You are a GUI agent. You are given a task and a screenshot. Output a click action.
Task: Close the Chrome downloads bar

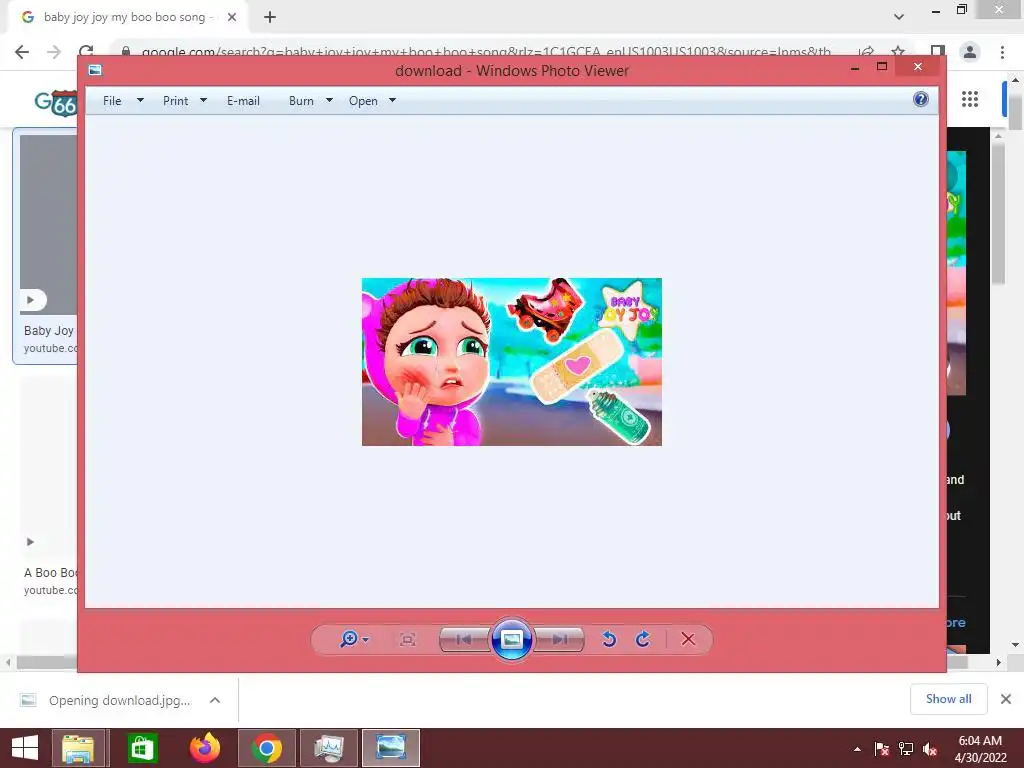coord(1006,699)
